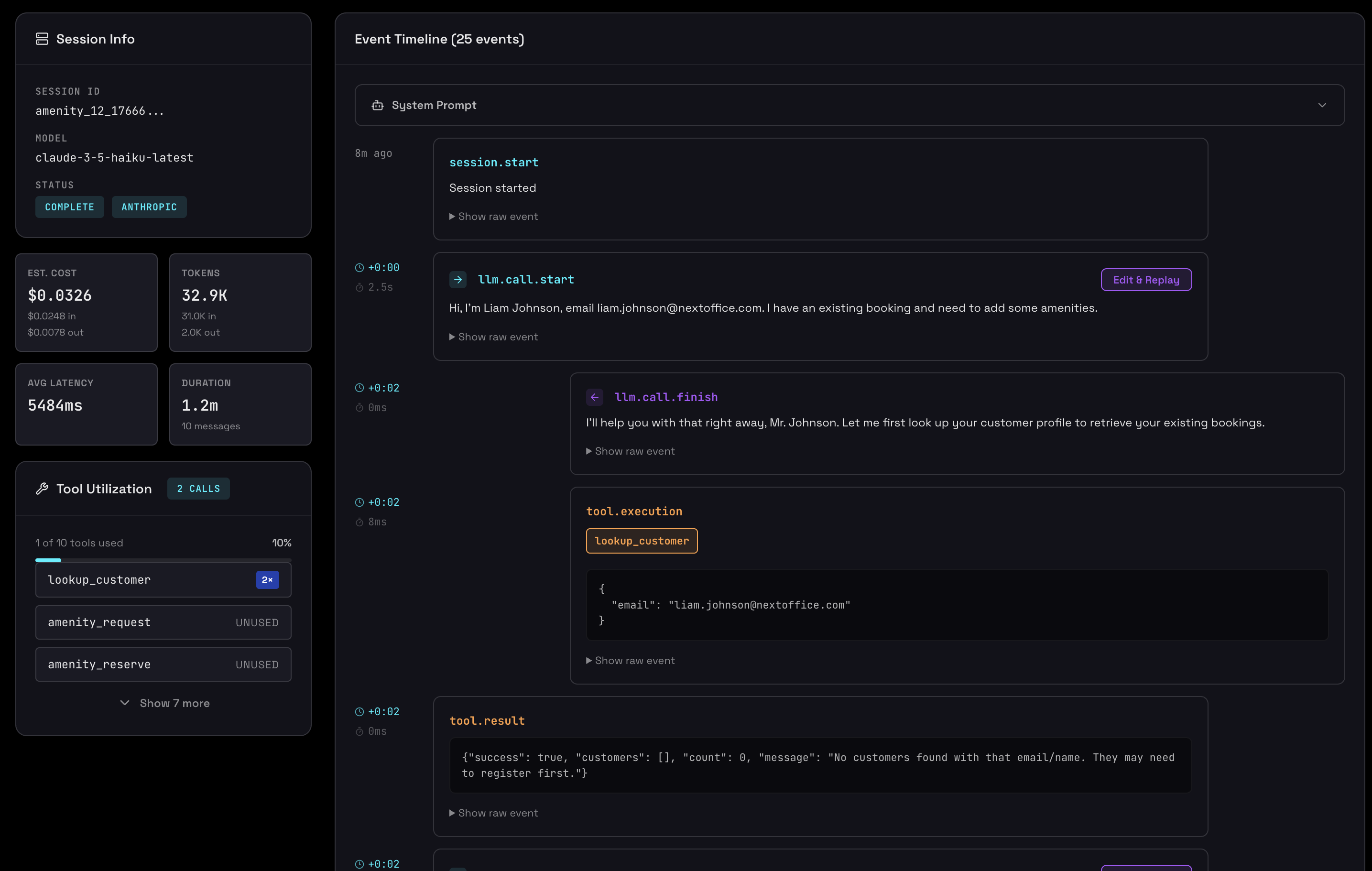1372x871 pixels.
Task: Click the stopwatch icon beside 2.5s
Action: [x=359, y=288]
